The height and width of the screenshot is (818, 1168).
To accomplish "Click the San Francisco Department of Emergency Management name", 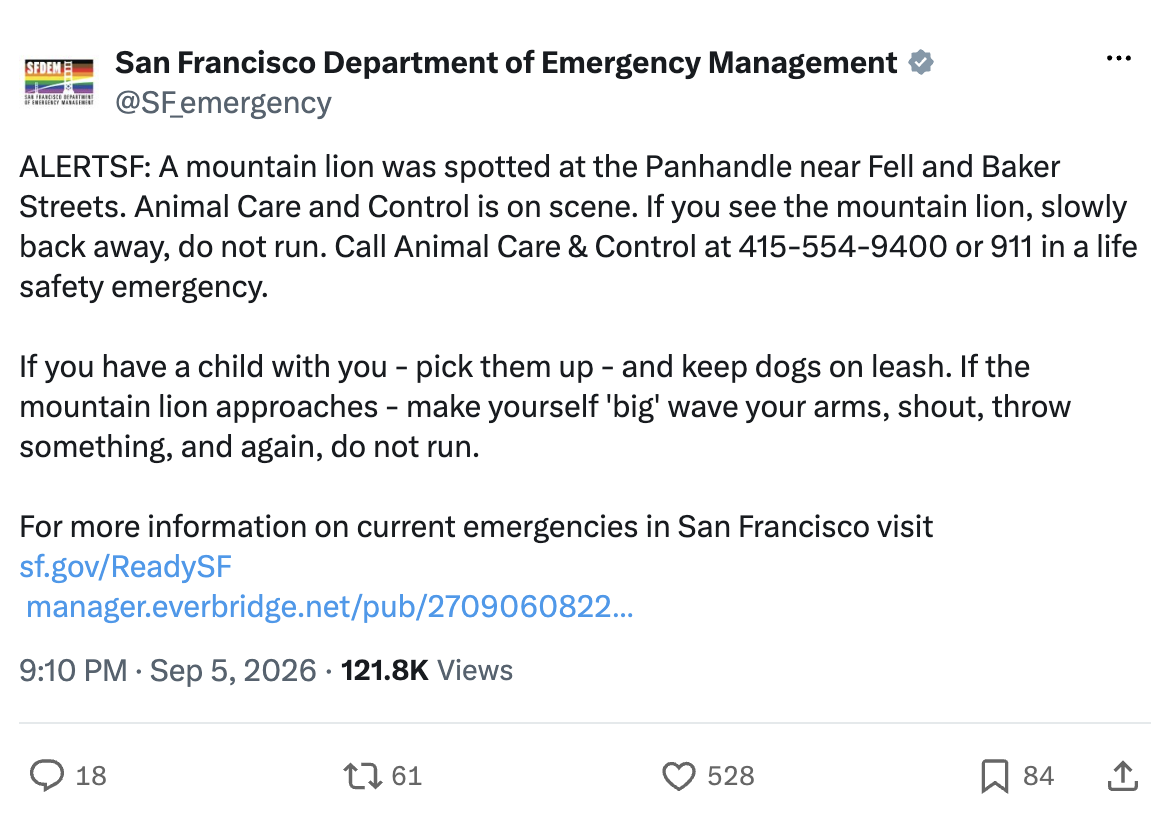I will (x=506, y=63).
